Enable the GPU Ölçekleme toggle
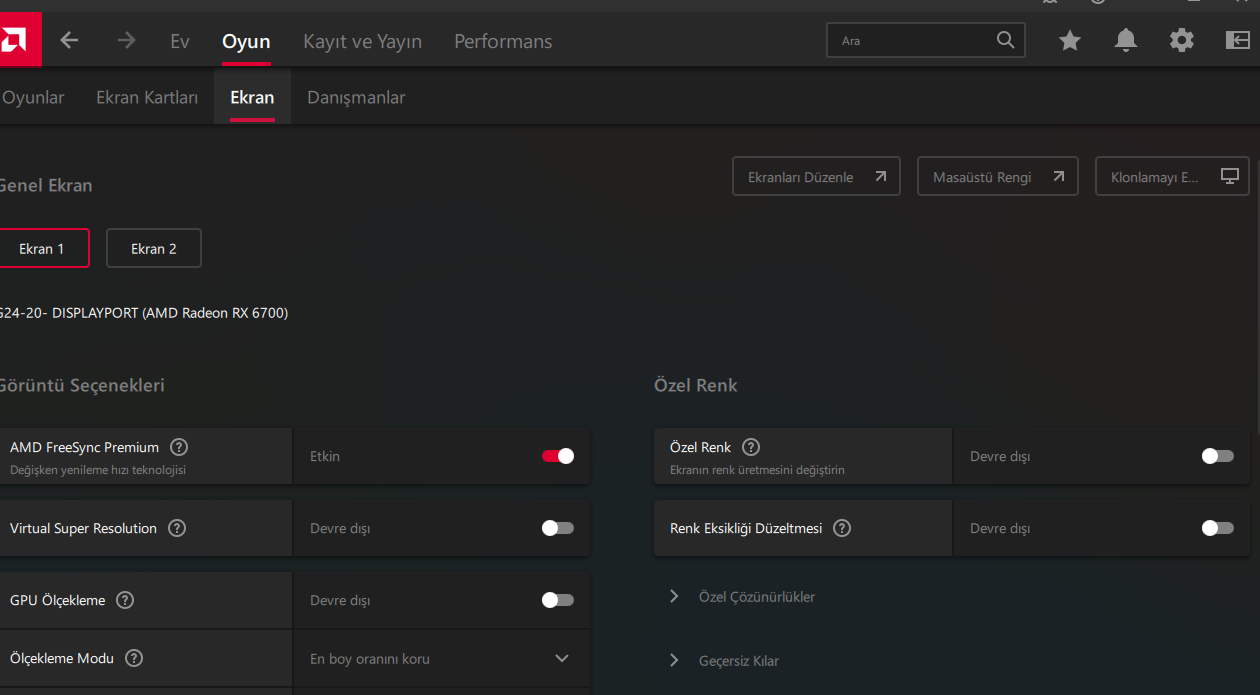Screen dimensions: 1260x695 558,600
